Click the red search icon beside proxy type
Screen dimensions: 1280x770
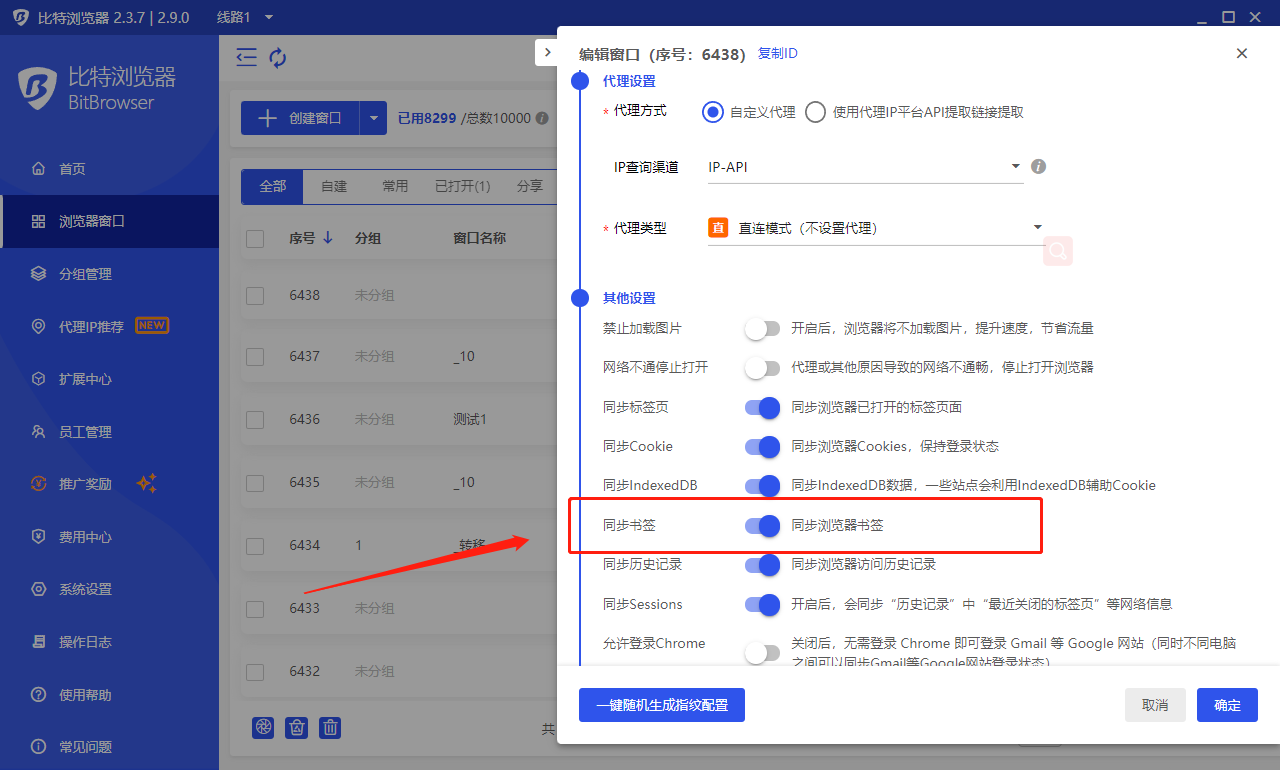[1057, 251]
